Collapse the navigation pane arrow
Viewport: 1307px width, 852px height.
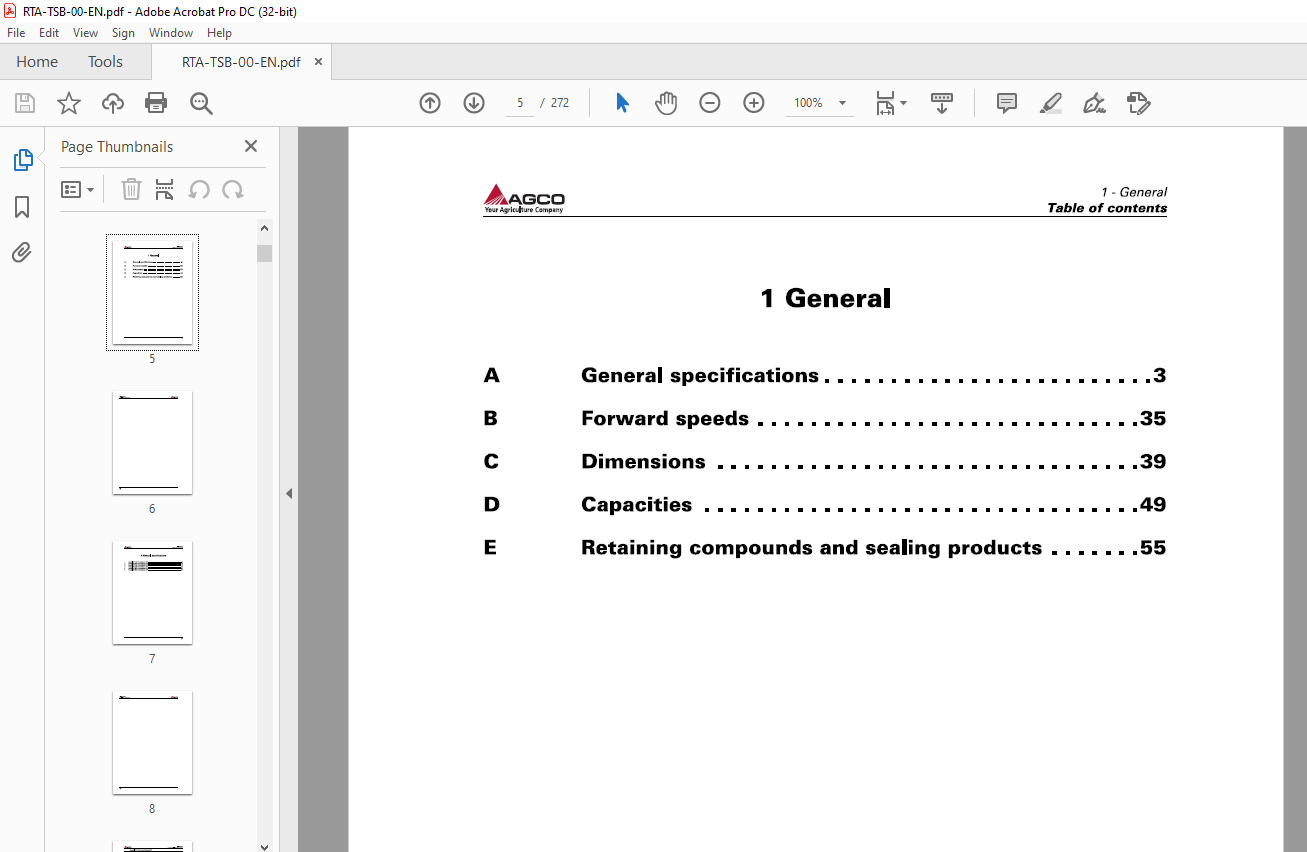[289, 493]
